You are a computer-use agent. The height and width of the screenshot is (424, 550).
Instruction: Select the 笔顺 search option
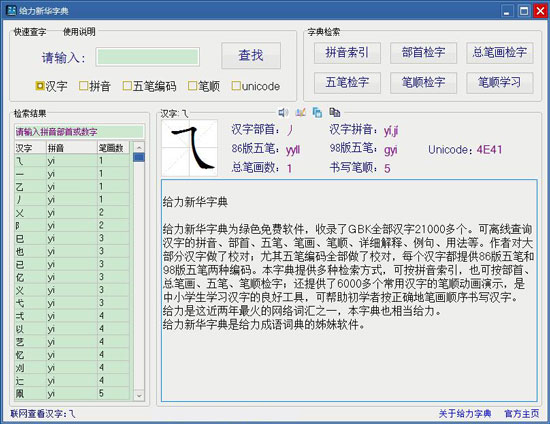coord(204,86)
